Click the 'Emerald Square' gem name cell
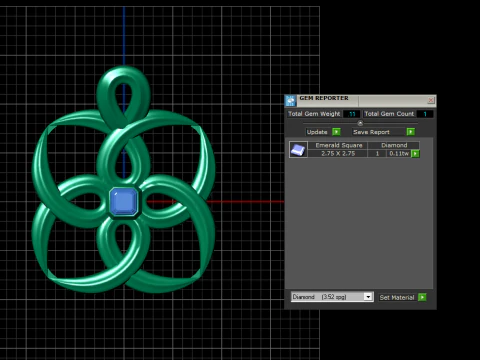The image size is (480, 360). click(339, 145)
